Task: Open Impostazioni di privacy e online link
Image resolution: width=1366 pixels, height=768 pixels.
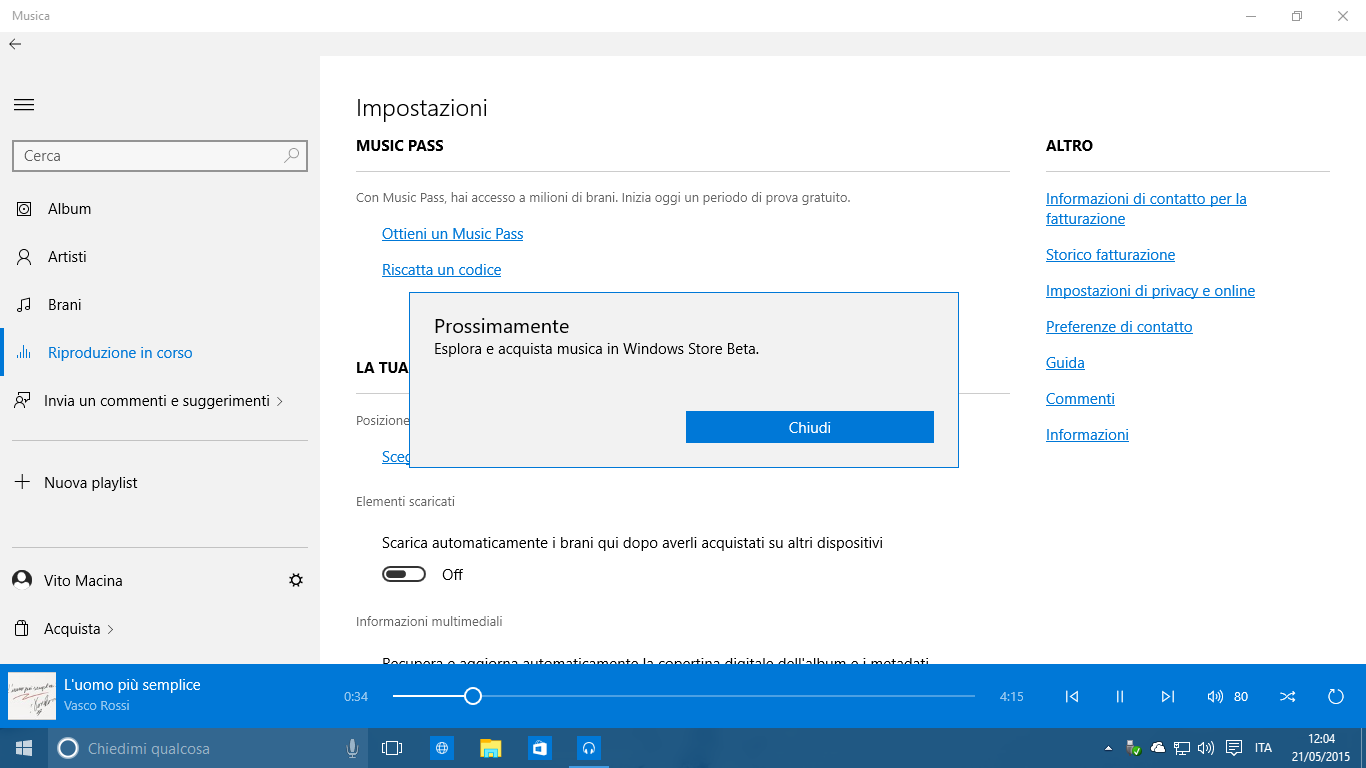Action: (1151, 291)
